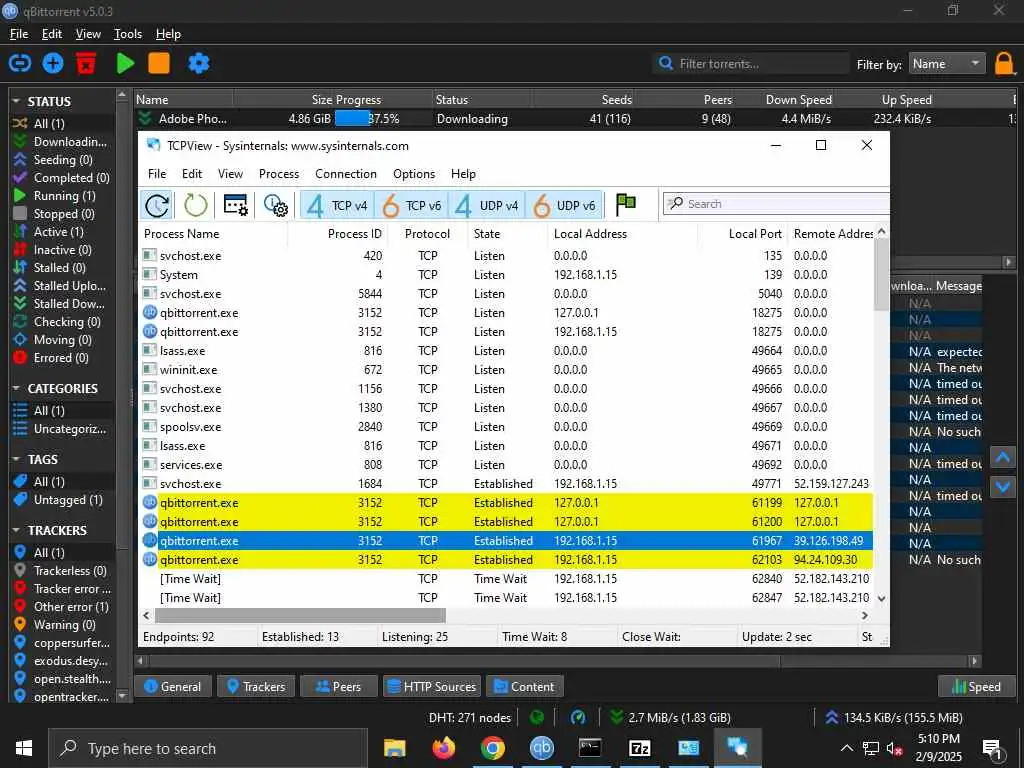Click the TCPView refresh-rate clock-gear icon

(x=276, y=205)
